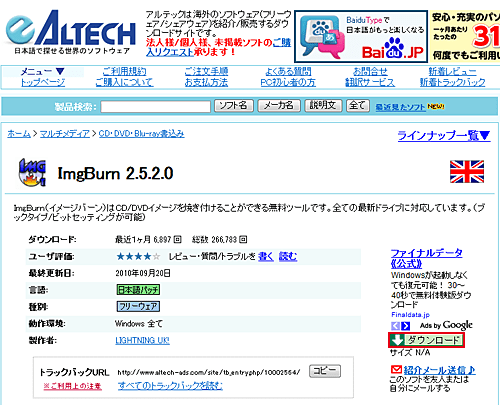
Task: Click ホーム breadcrumb link
Action: [19, 134]
